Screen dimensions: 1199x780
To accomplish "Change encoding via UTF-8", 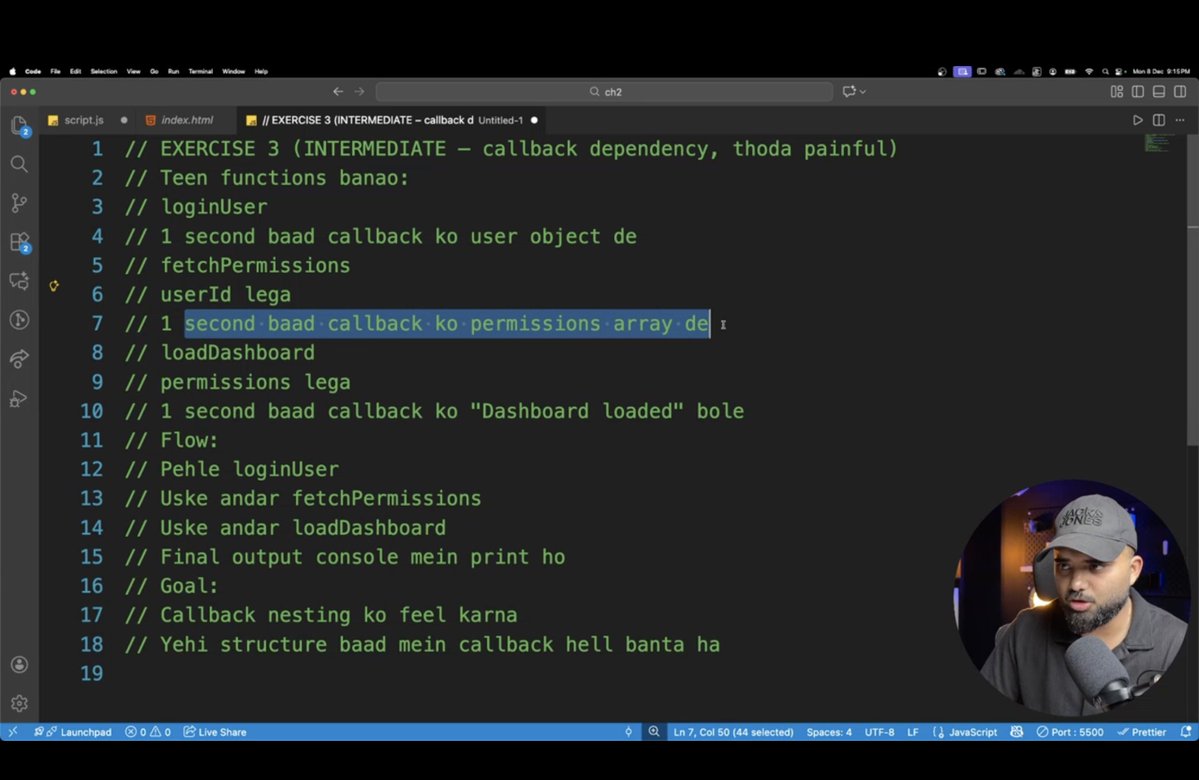I will coord(879,732).
